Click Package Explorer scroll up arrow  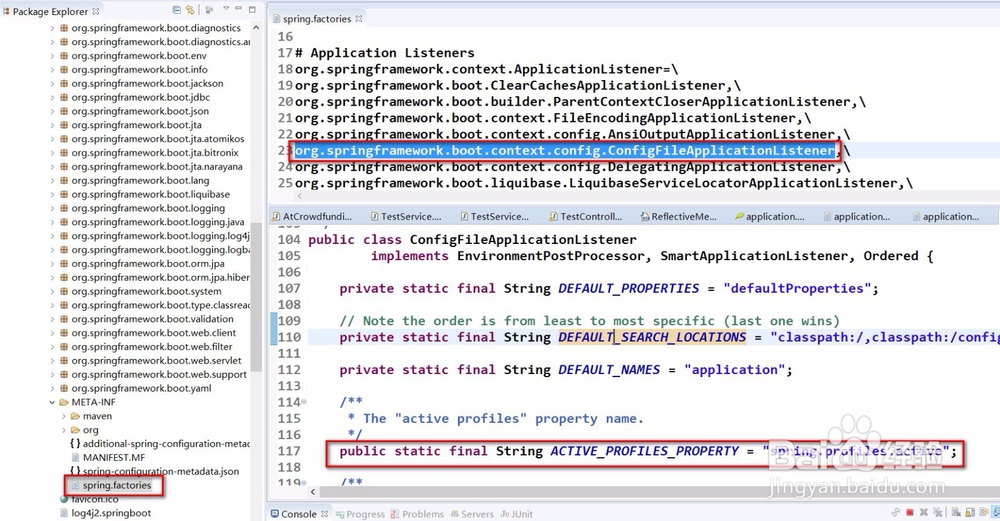[x=256, y=28]
